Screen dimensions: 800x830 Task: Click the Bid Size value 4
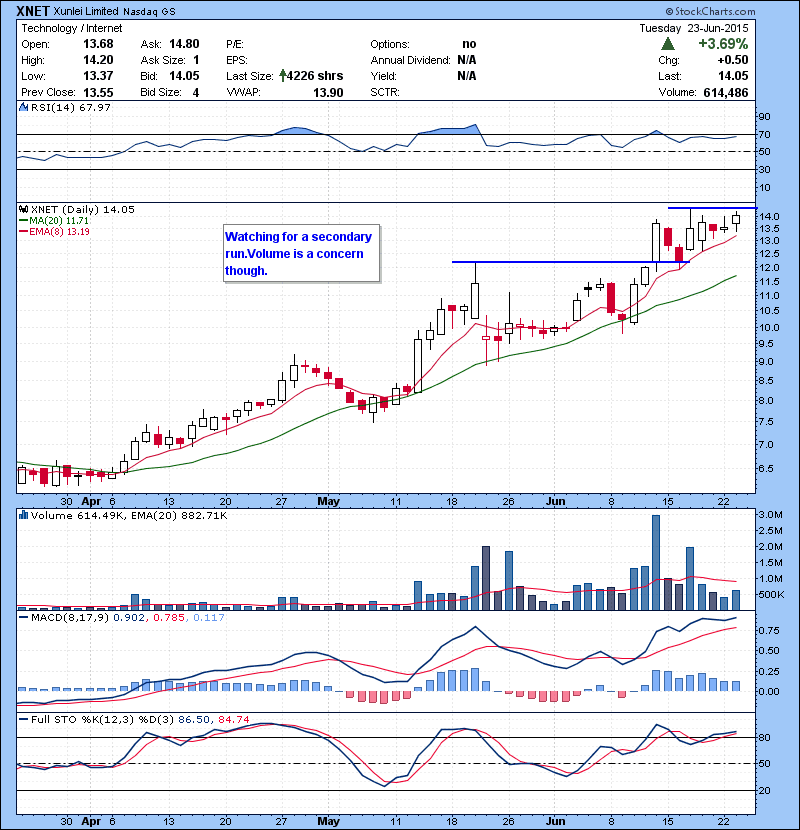coord(196,92)
